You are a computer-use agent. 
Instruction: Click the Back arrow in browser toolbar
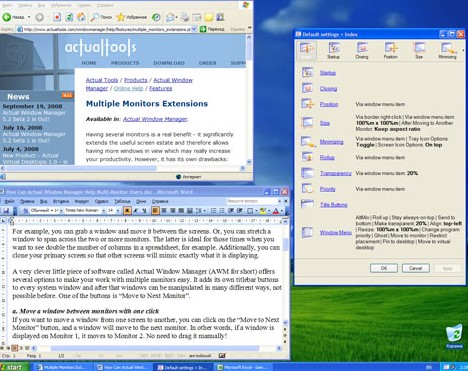(7, 17)
